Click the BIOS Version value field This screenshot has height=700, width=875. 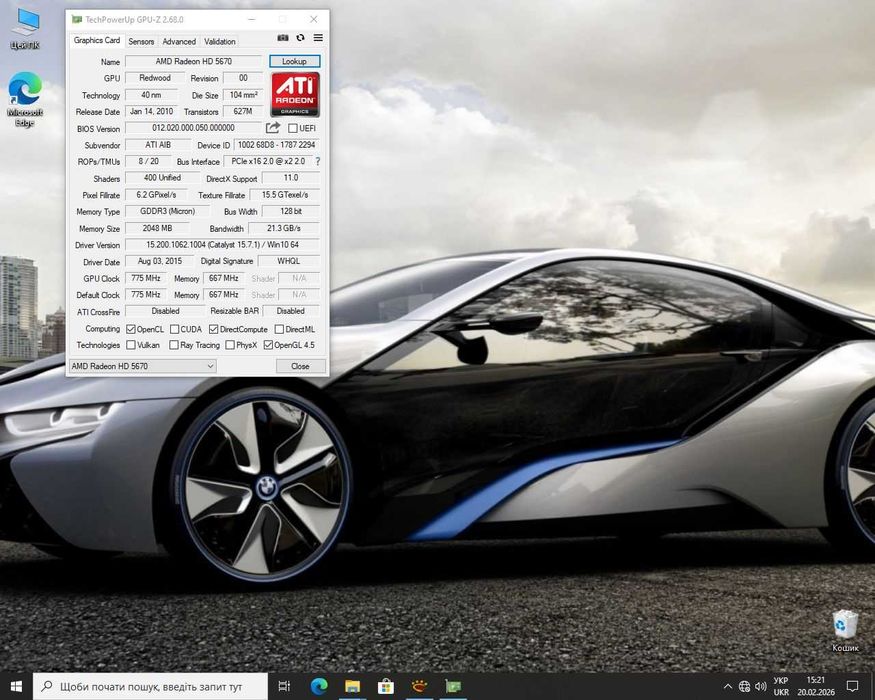click(193, 128)
